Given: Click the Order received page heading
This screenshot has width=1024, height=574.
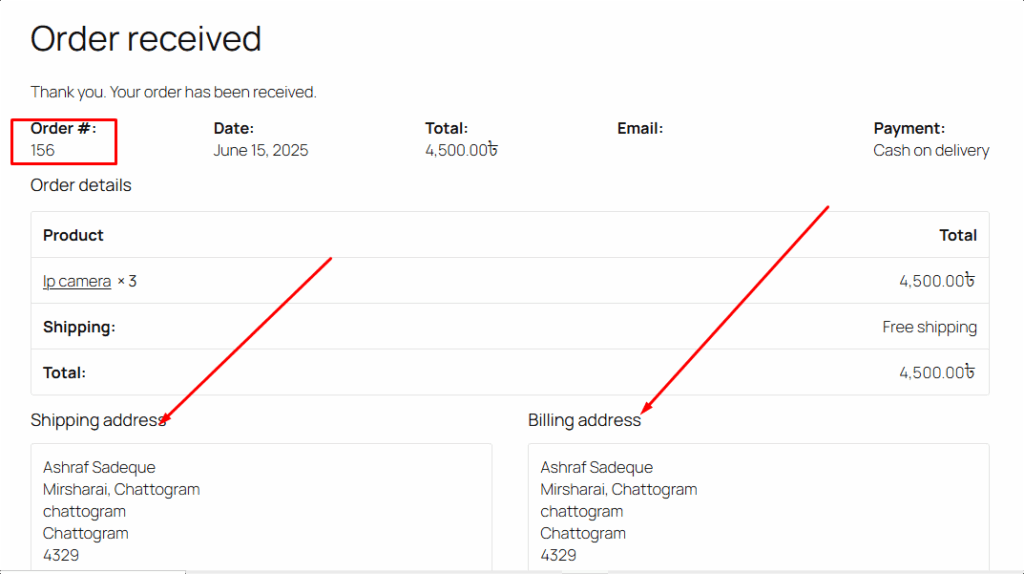Looking at the screenshot, I should (146, 39).
